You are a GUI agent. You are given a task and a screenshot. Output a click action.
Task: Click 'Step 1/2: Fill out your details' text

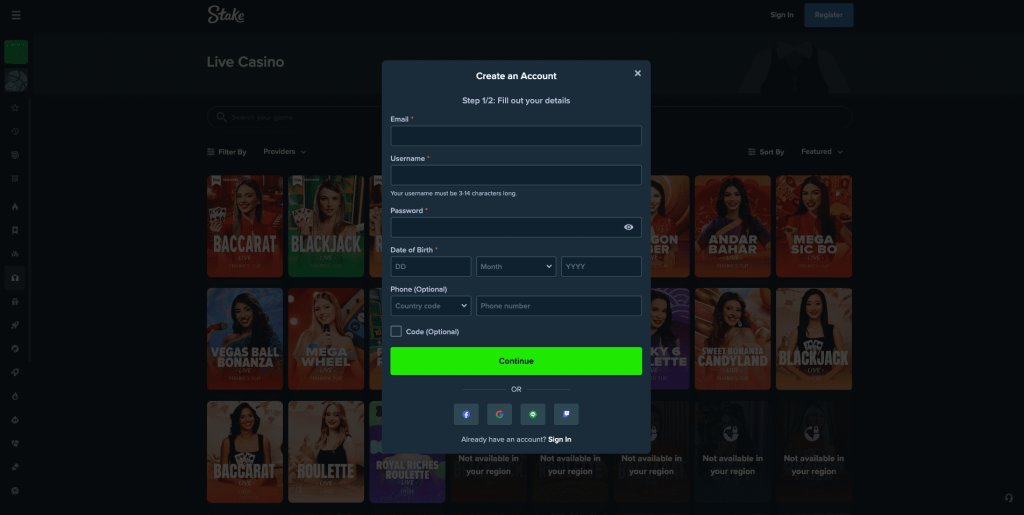pos(516,101)
